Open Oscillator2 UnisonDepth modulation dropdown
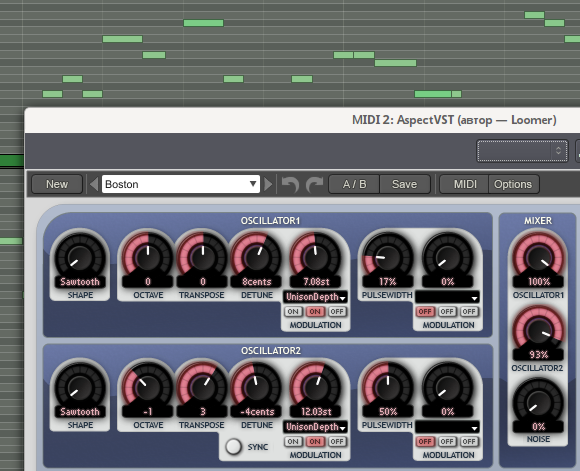 (316, 427)
